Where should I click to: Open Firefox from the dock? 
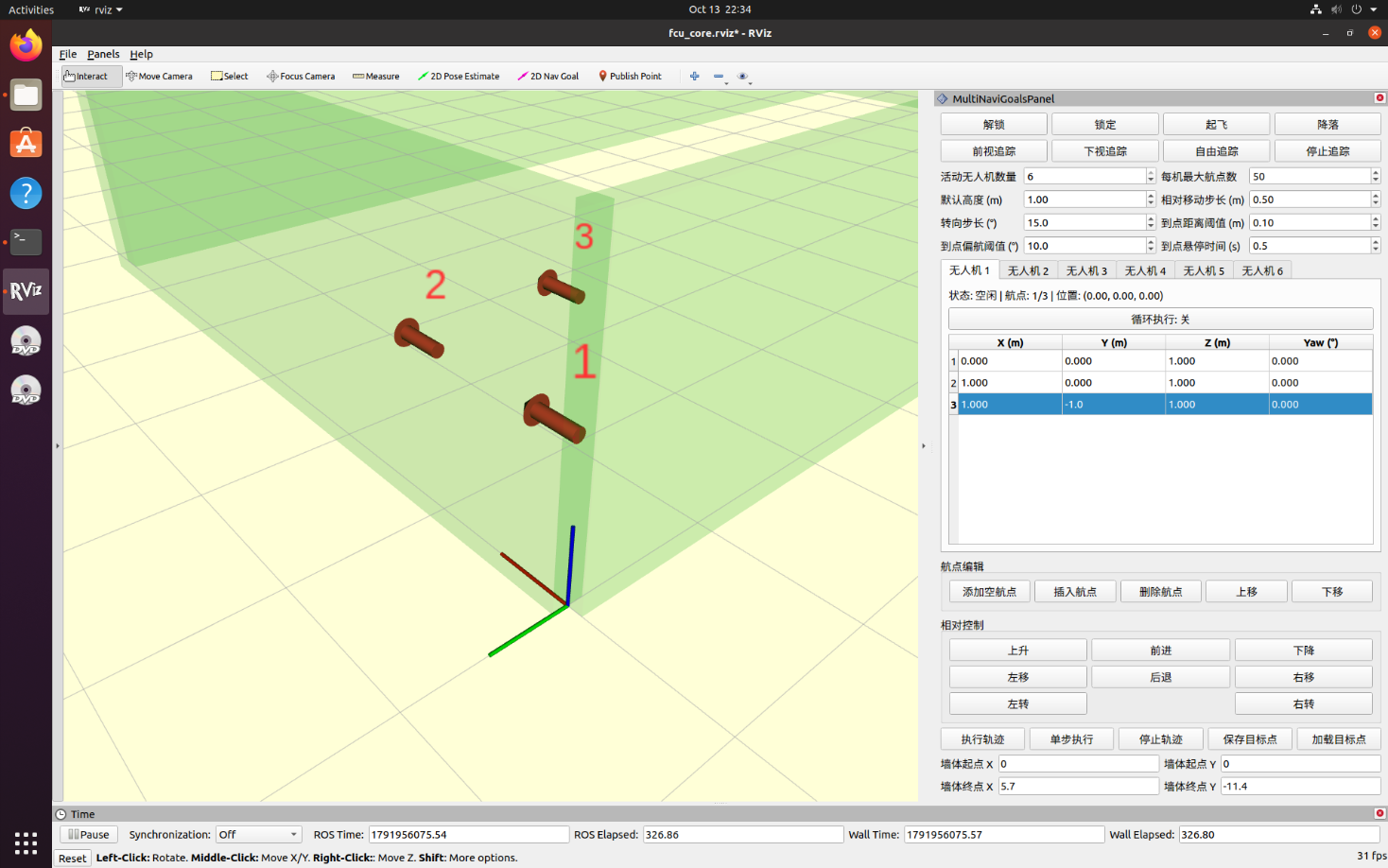(x=26, y=45)
